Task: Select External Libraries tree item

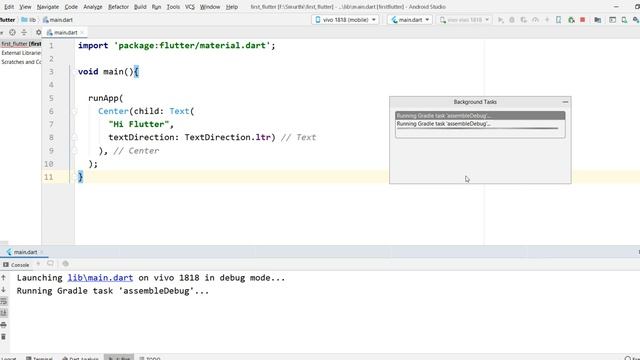Action: coord(21,53)
